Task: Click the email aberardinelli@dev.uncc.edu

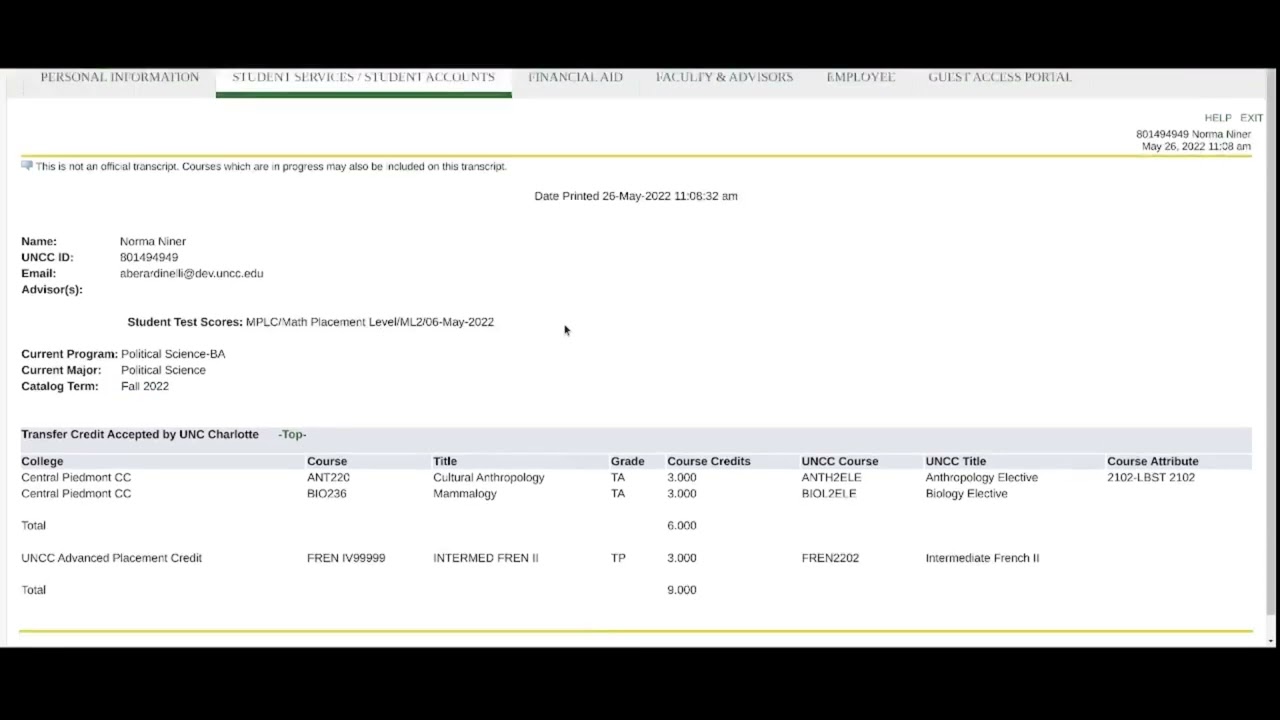Action: (191, 273)
